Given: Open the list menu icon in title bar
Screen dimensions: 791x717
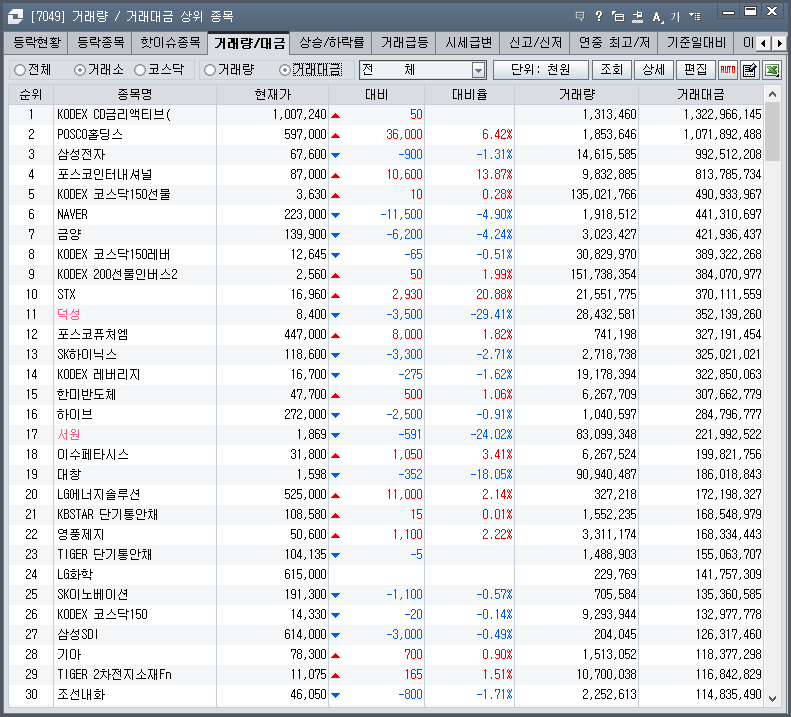Looking at the screenshot, I should 695,17.
